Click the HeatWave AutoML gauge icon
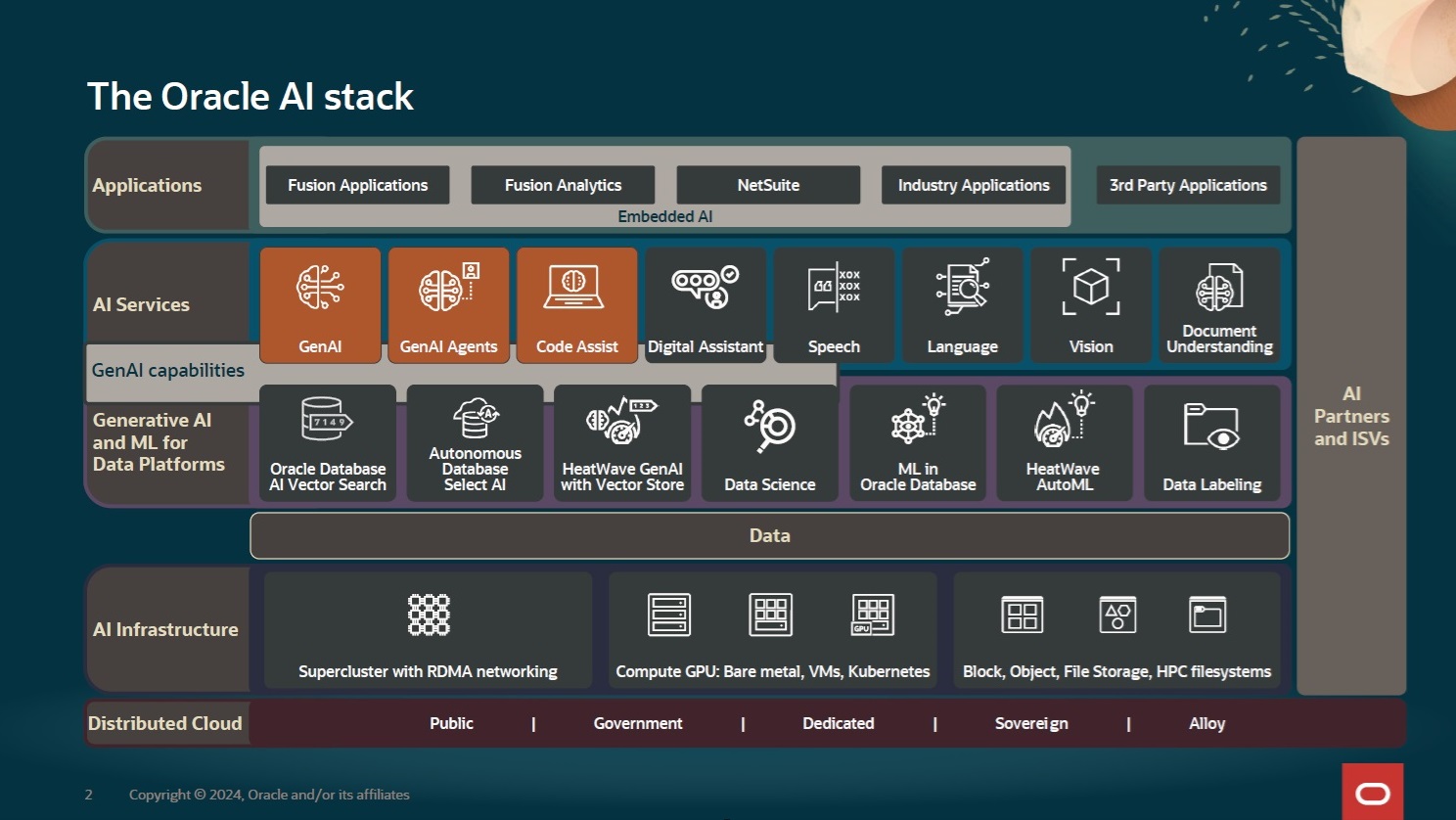1456x820 pixels. coord(1064,419)
